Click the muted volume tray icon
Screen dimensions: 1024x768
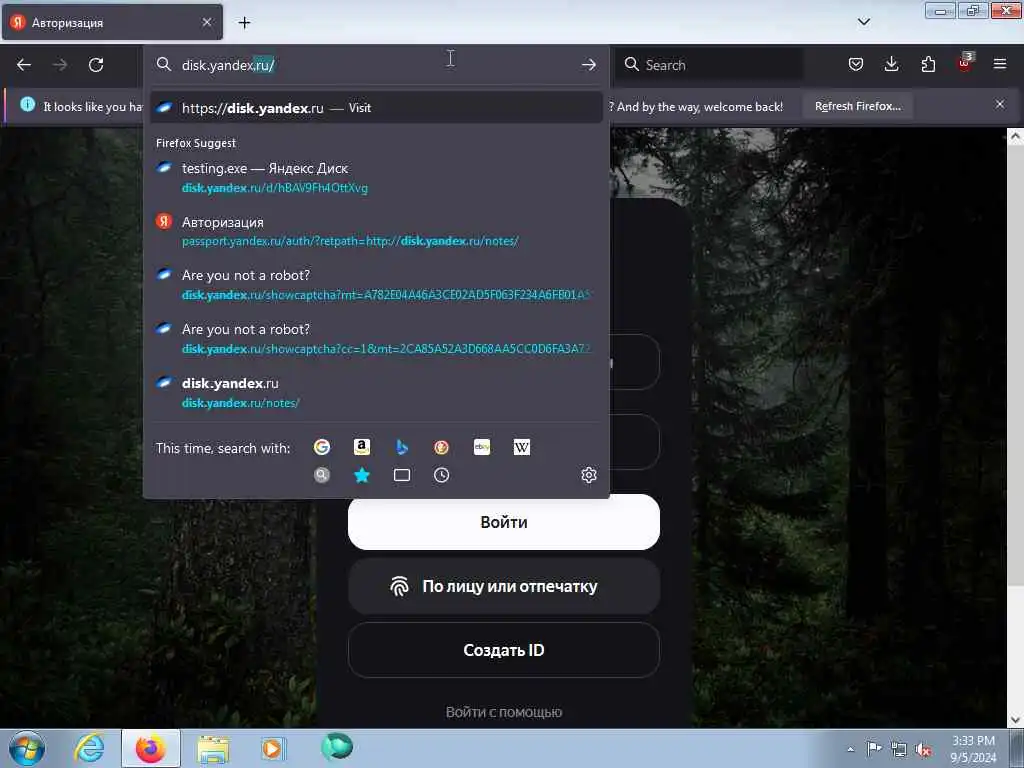click(x=923, y=749)
